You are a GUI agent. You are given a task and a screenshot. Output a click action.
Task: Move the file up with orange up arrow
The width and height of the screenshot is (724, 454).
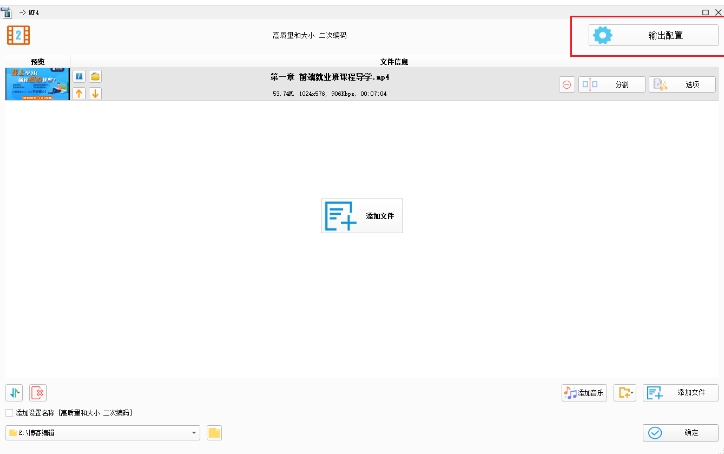[79, 93]
